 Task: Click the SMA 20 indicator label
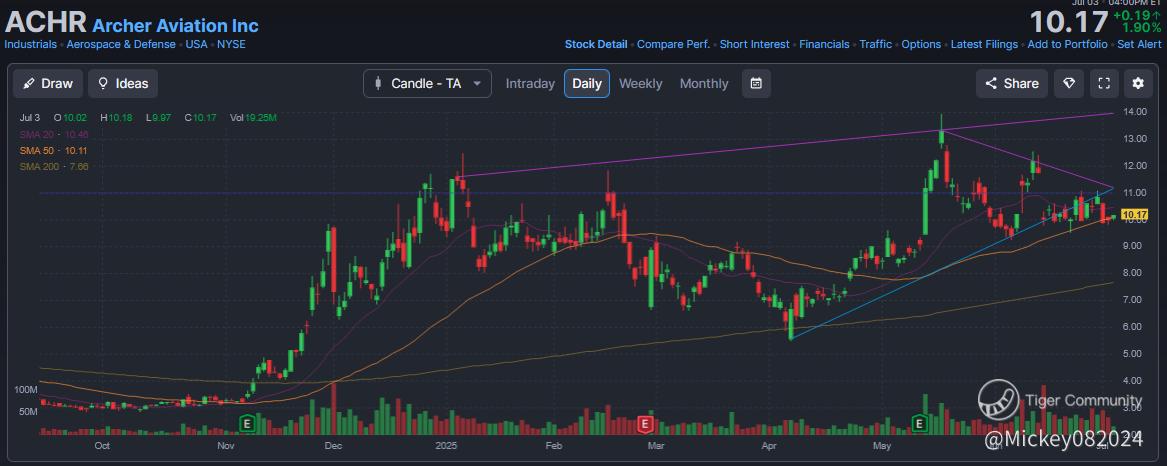pos(56,134)
